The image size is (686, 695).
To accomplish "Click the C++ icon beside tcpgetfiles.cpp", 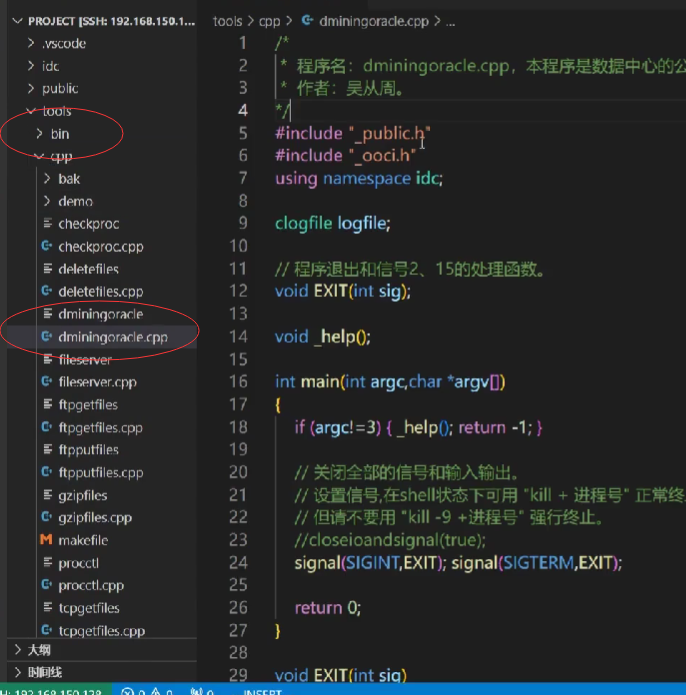I will (47, 630).
